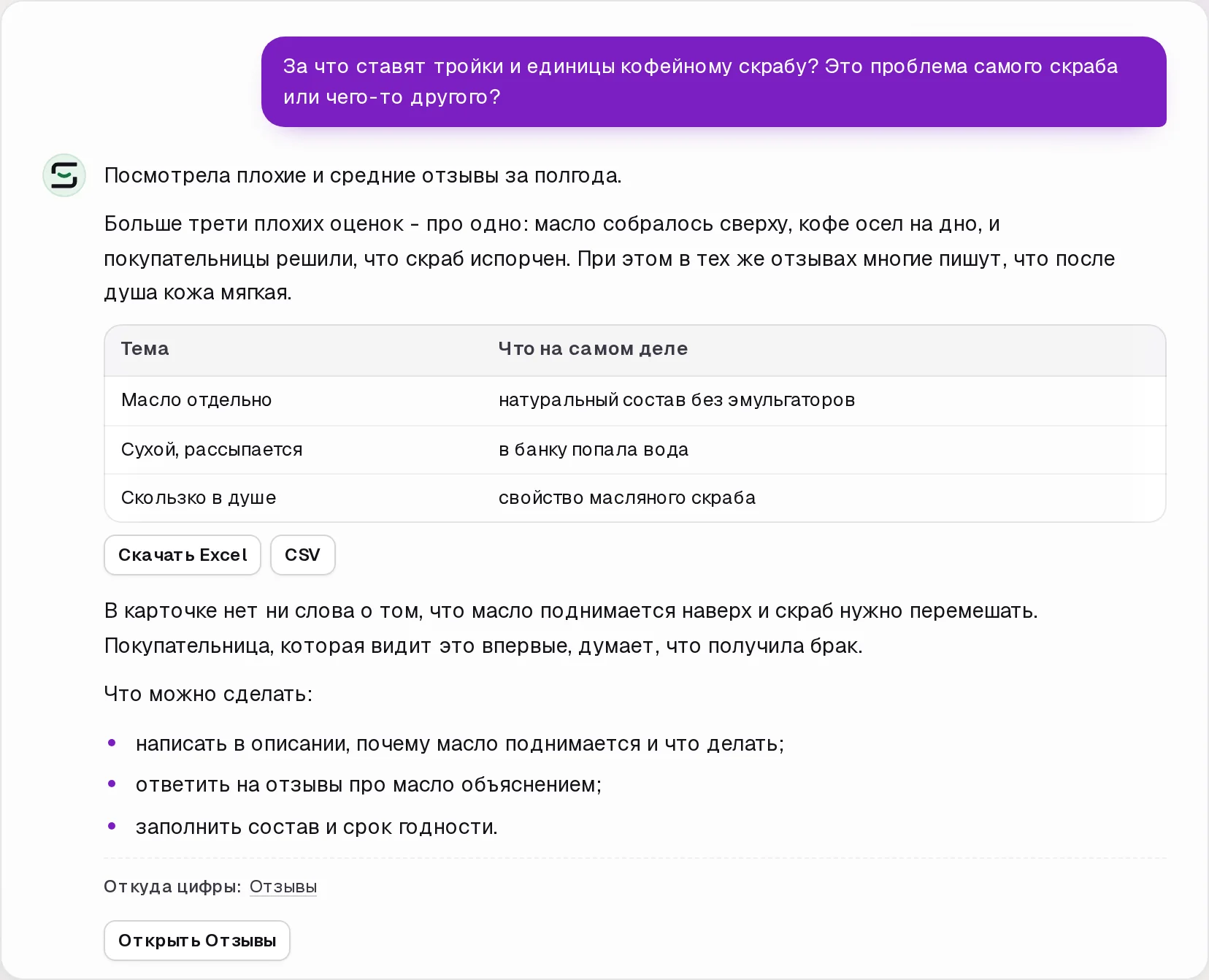Screen dimensions: 1209x980
Task: Select the purple user question bubble
Action: (x=713, y=82)
